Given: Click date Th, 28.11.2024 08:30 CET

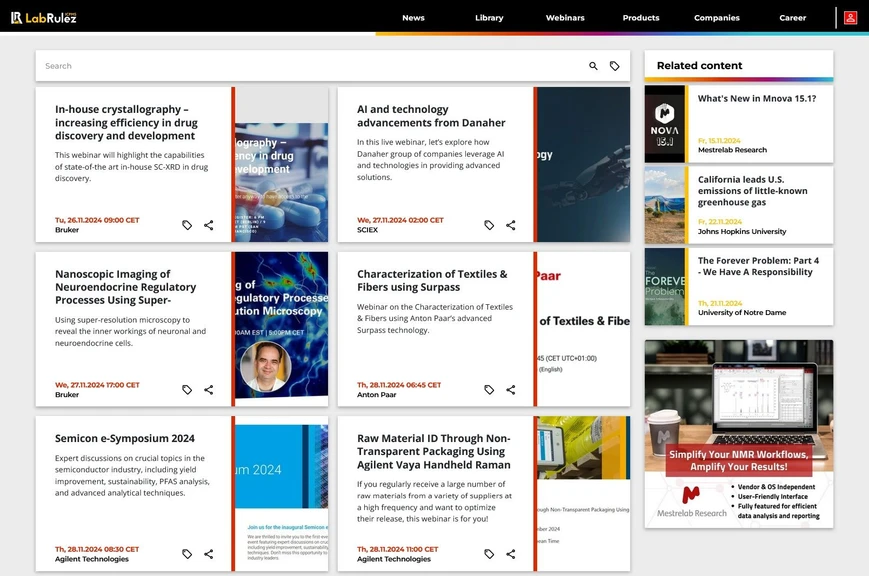Looking at the screenshot, I should point(97,549).
